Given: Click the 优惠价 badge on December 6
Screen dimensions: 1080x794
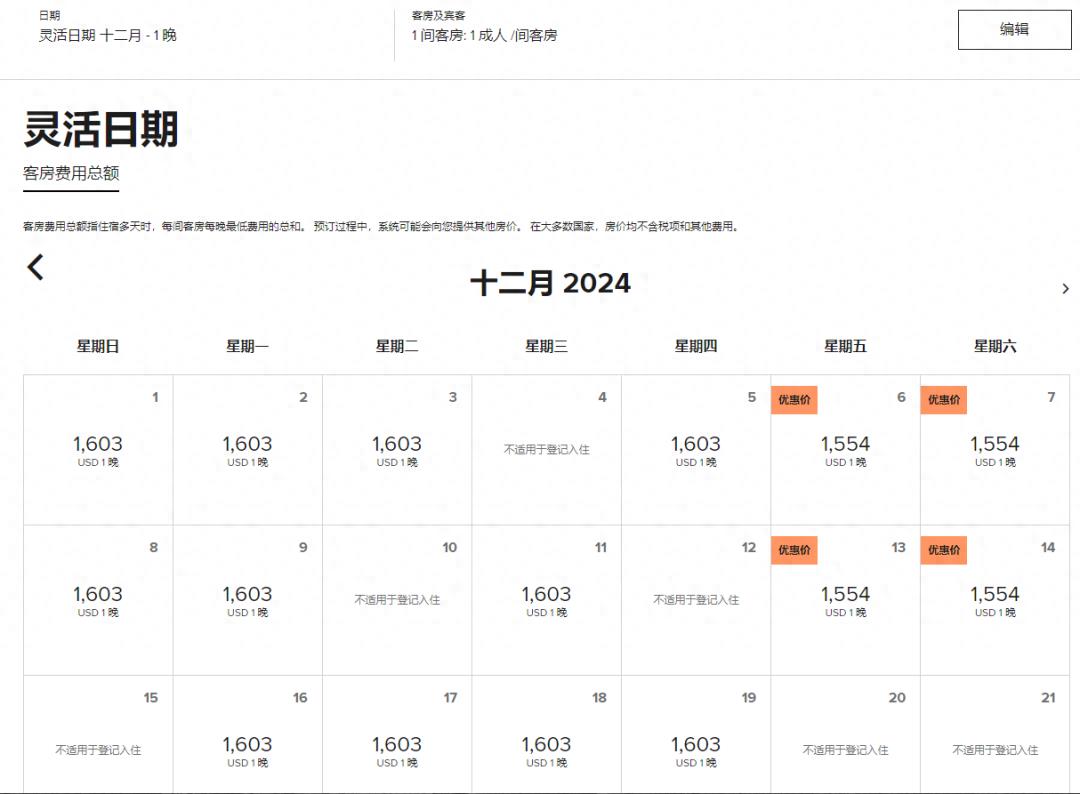Looking at the screenshot, I should (794, 400).
